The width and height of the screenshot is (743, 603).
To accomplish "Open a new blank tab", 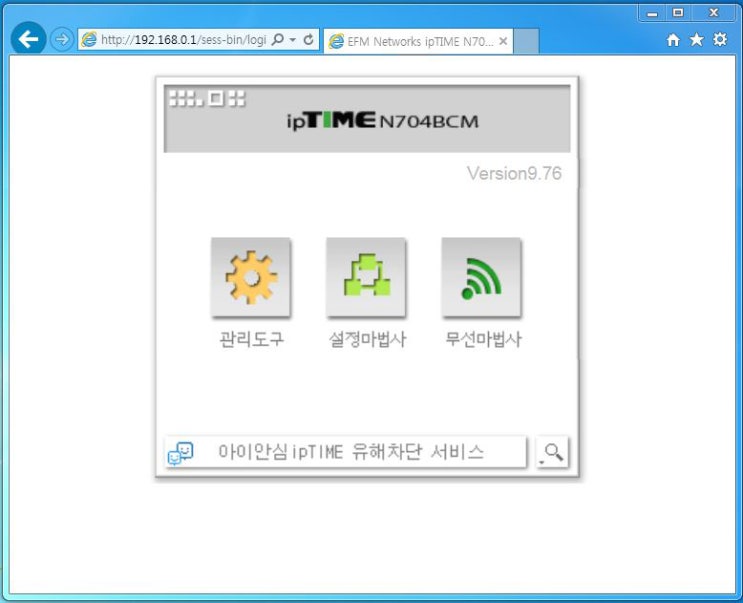I will [526, 41].
